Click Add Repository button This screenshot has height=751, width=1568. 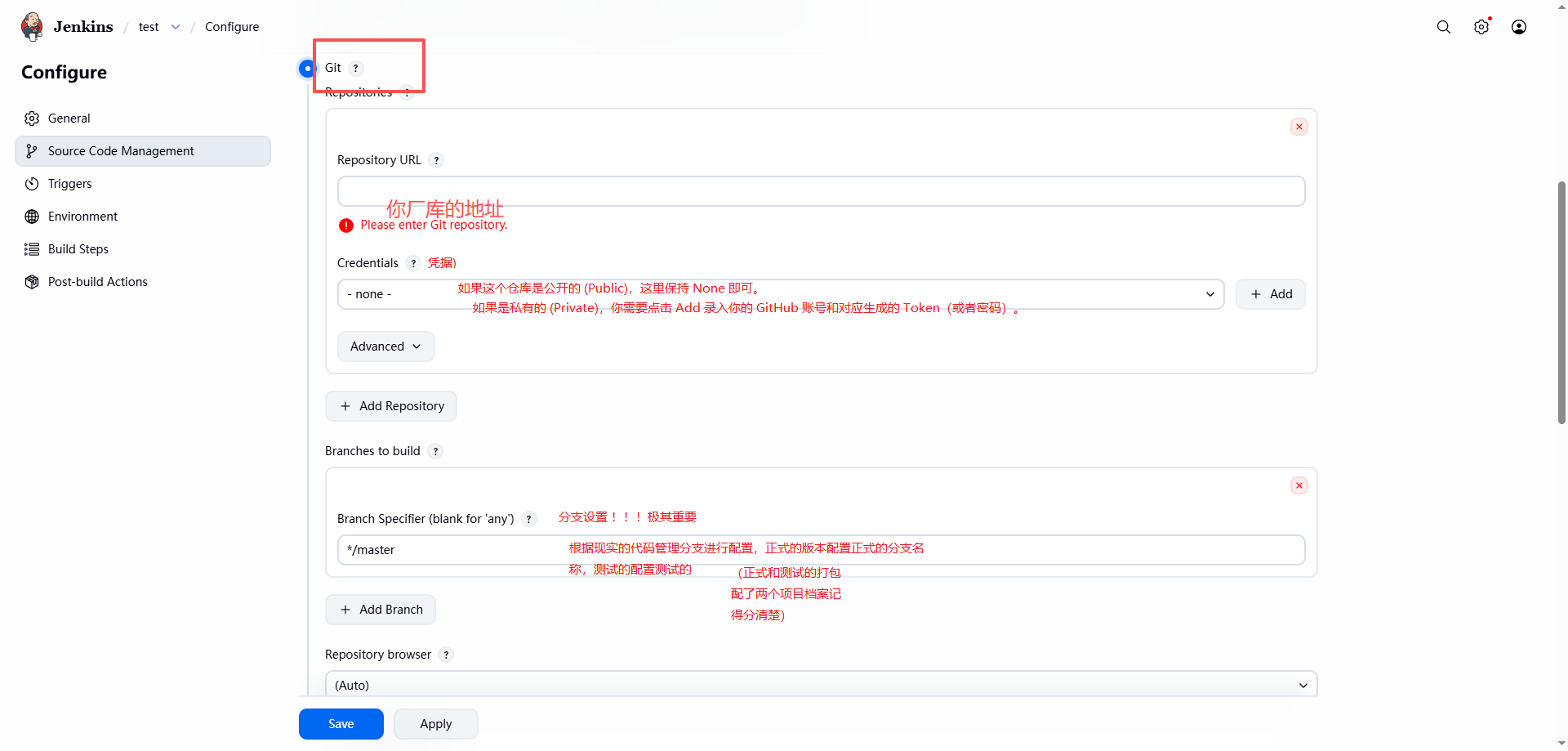(391, 406)
